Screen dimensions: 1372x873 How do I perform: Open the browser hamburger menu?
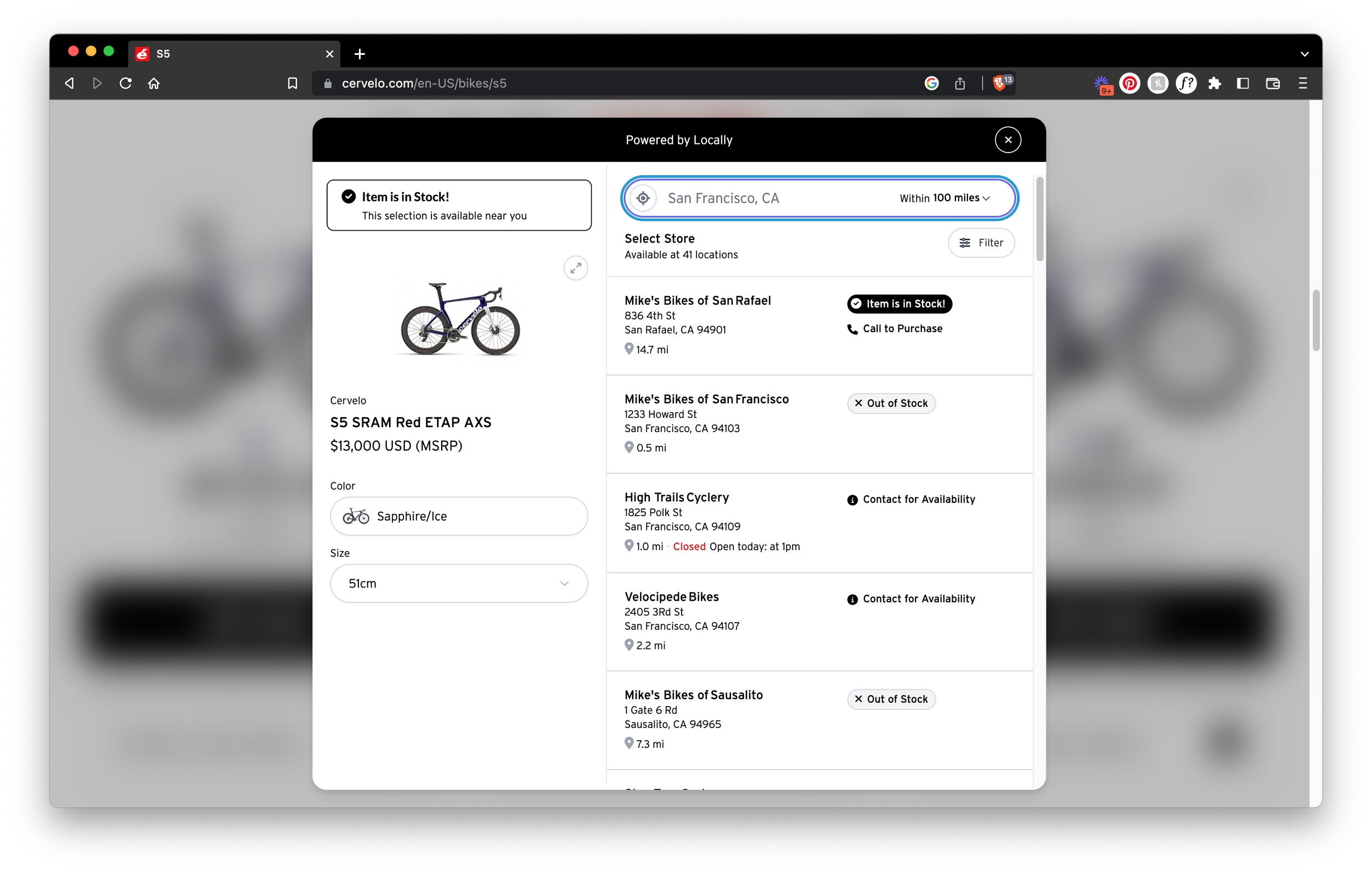pyautogui.click(x=1302, y=83)
